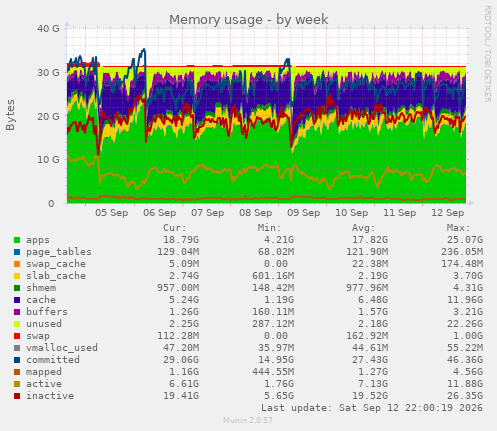The image size is (497, 431).
Task: Click the '09 Sep' x-axis label
Action: pyautogui.click(x=304, y=213)
